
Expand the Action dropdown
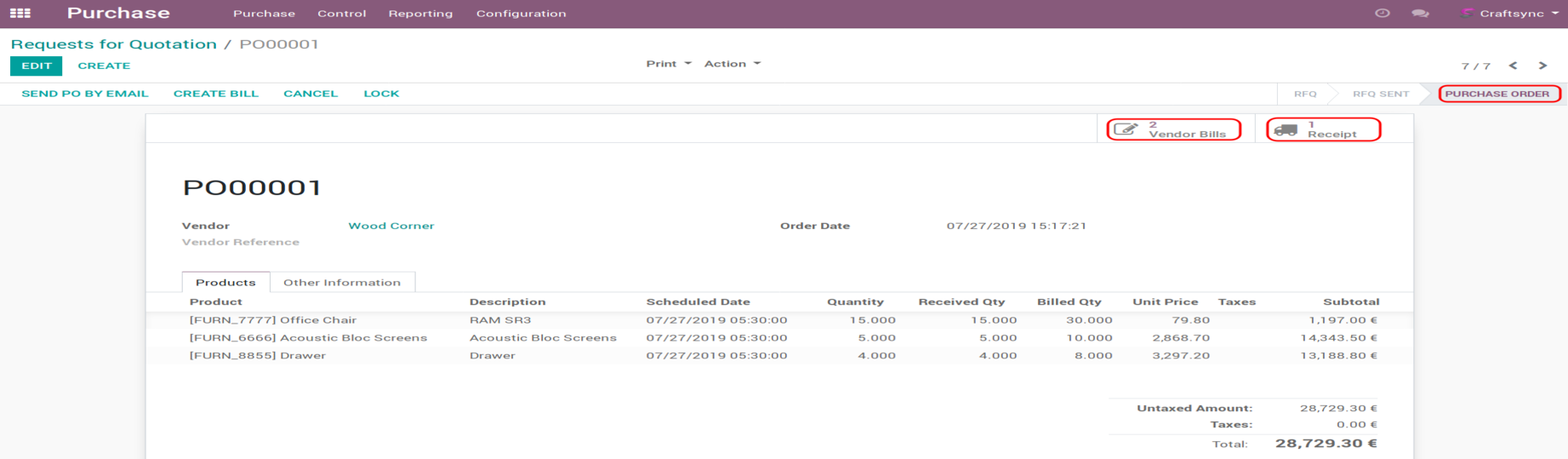click(x=732, y=64)
